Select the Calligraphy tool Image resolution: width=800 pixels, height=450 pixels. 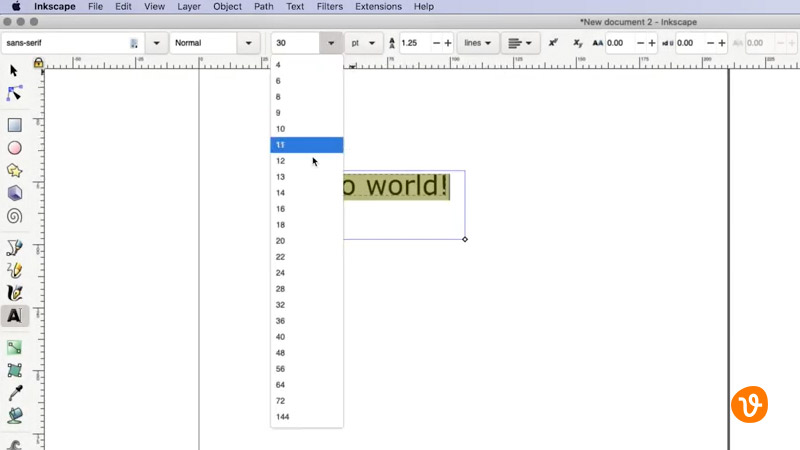14,293
